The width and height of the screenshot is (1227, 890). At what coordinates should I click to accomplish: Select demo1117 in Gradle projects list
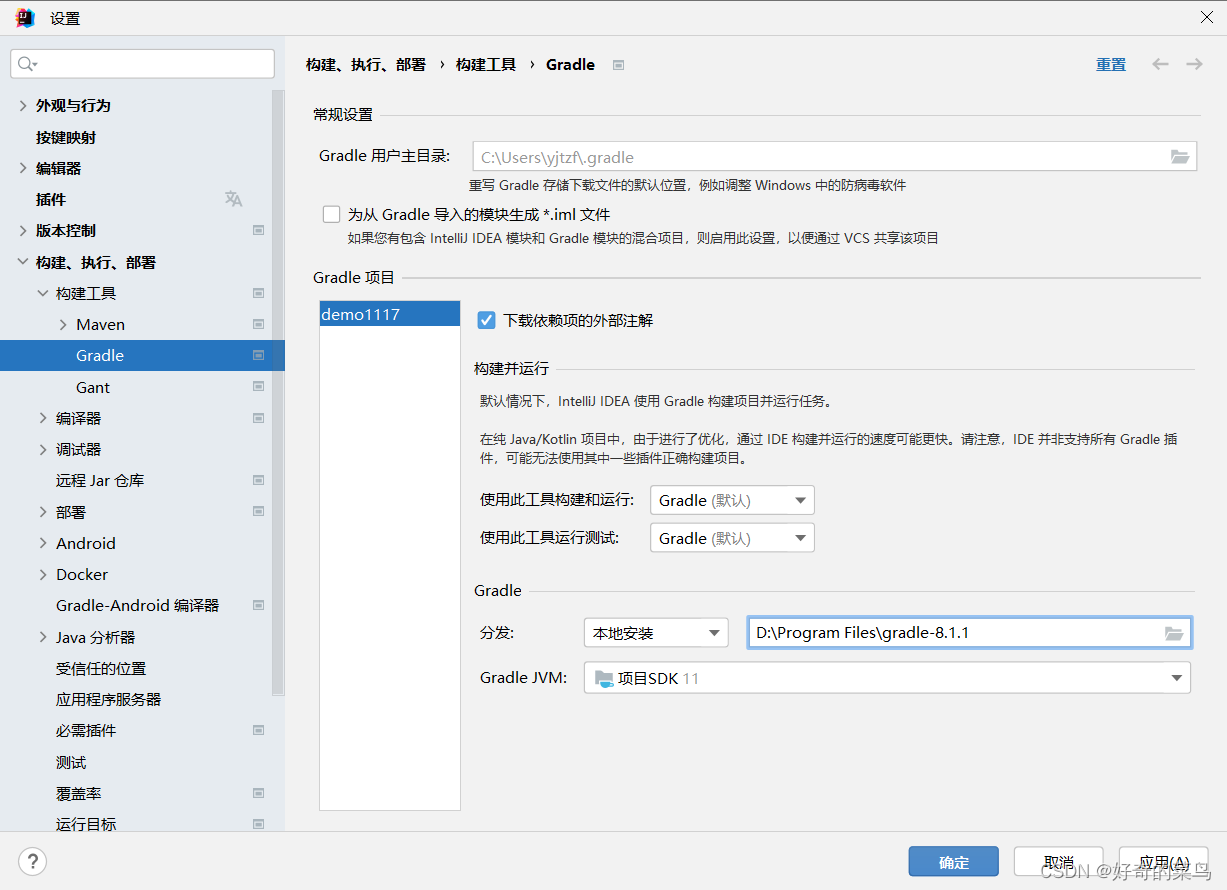[x=390, y=314]
